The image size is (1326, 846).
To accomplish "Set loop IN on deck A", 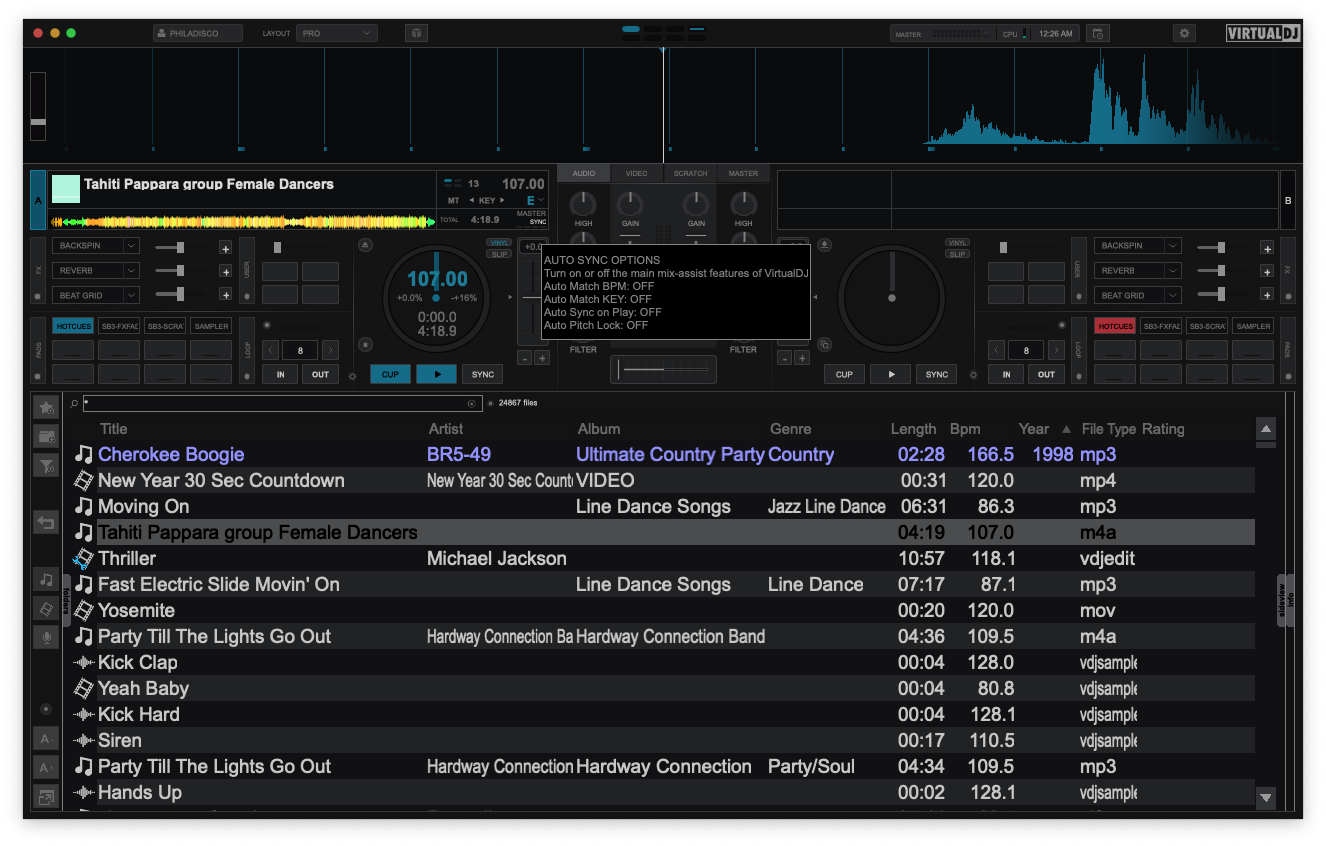I will click(280, 375).
